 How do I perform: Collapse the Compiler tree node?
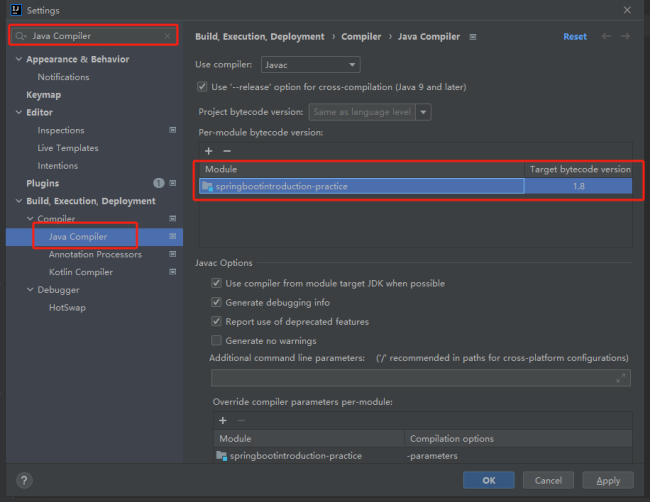click(x=30, y=218)
